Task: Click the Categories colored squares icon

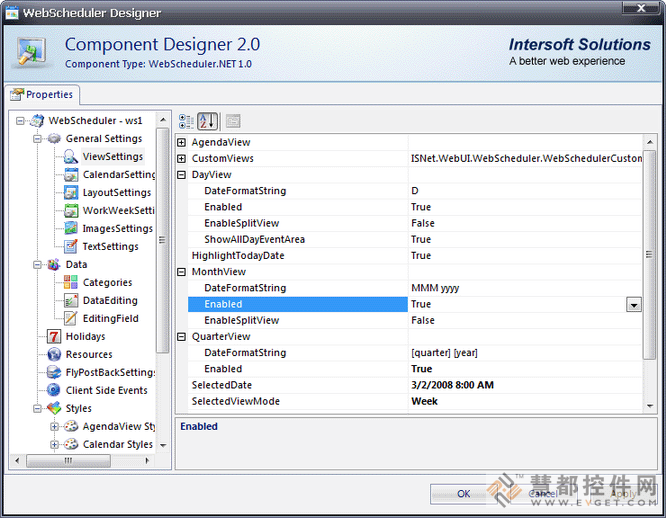Action: point(71,282)
